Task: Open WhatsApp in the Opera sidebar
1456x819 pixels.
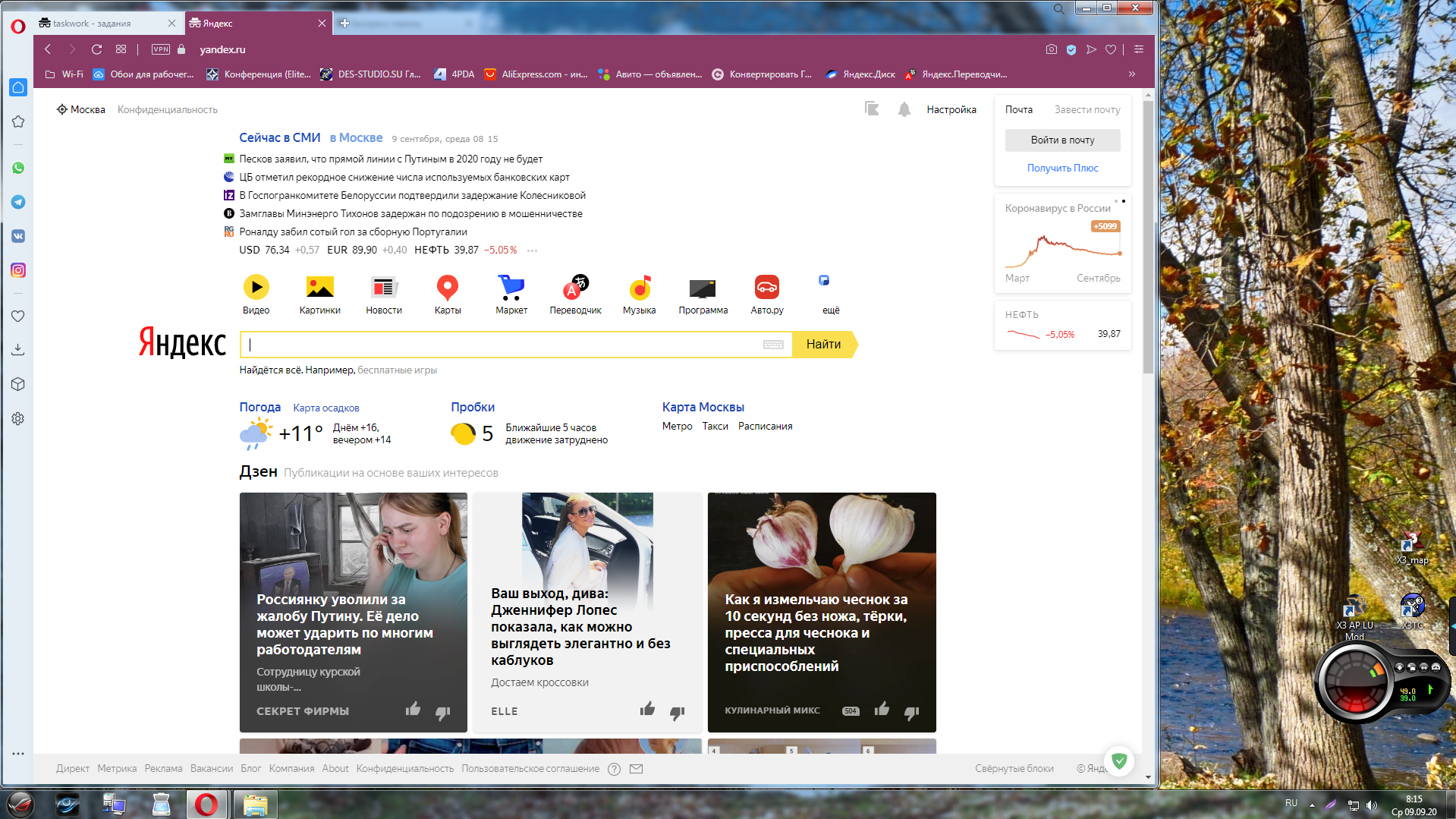Action: [18, 168]
